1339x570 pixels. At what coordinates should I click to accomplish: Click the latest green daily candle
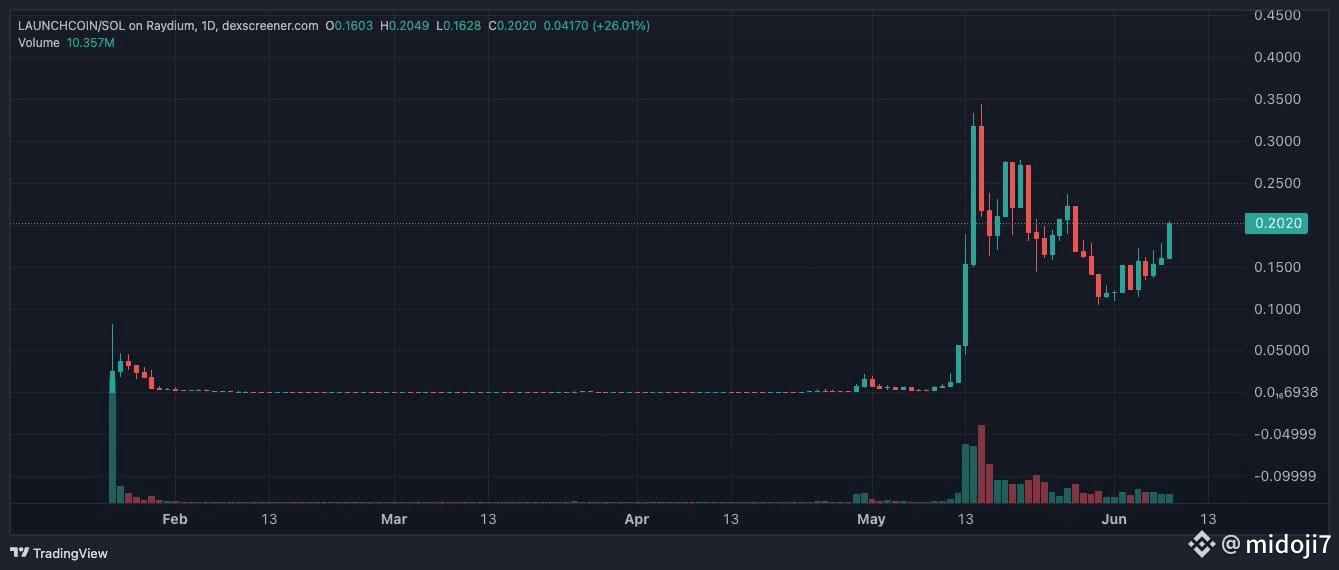click(x=1169, y=241)
